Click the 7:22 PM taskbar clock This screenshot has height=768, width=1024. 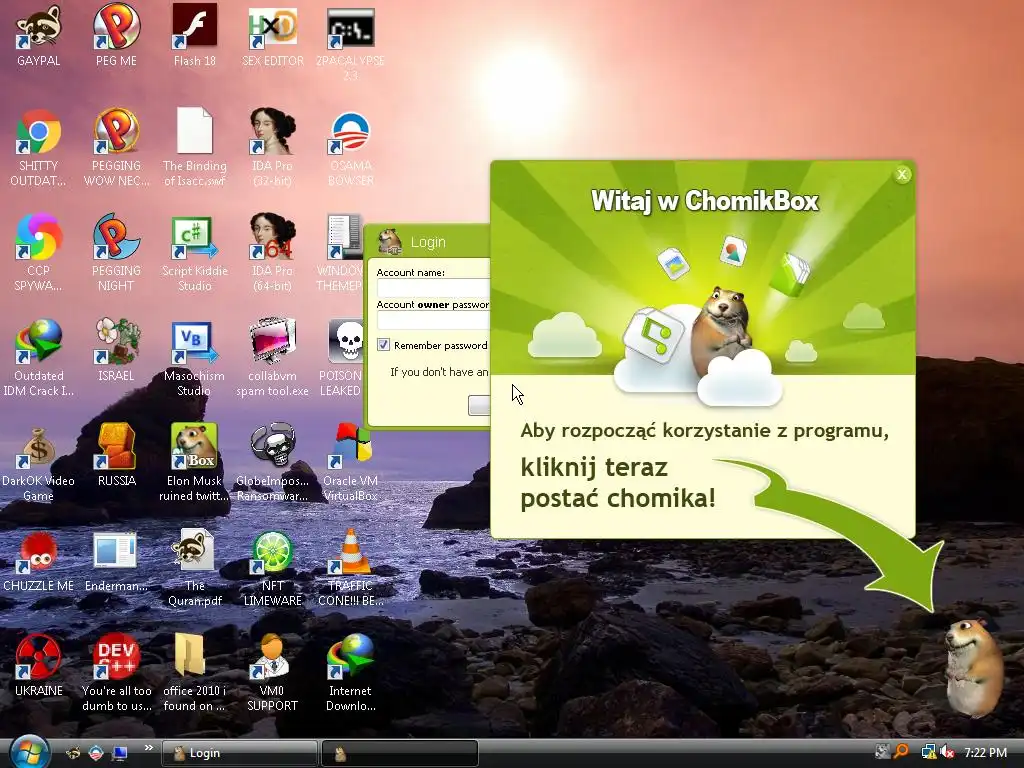(985, 752)
